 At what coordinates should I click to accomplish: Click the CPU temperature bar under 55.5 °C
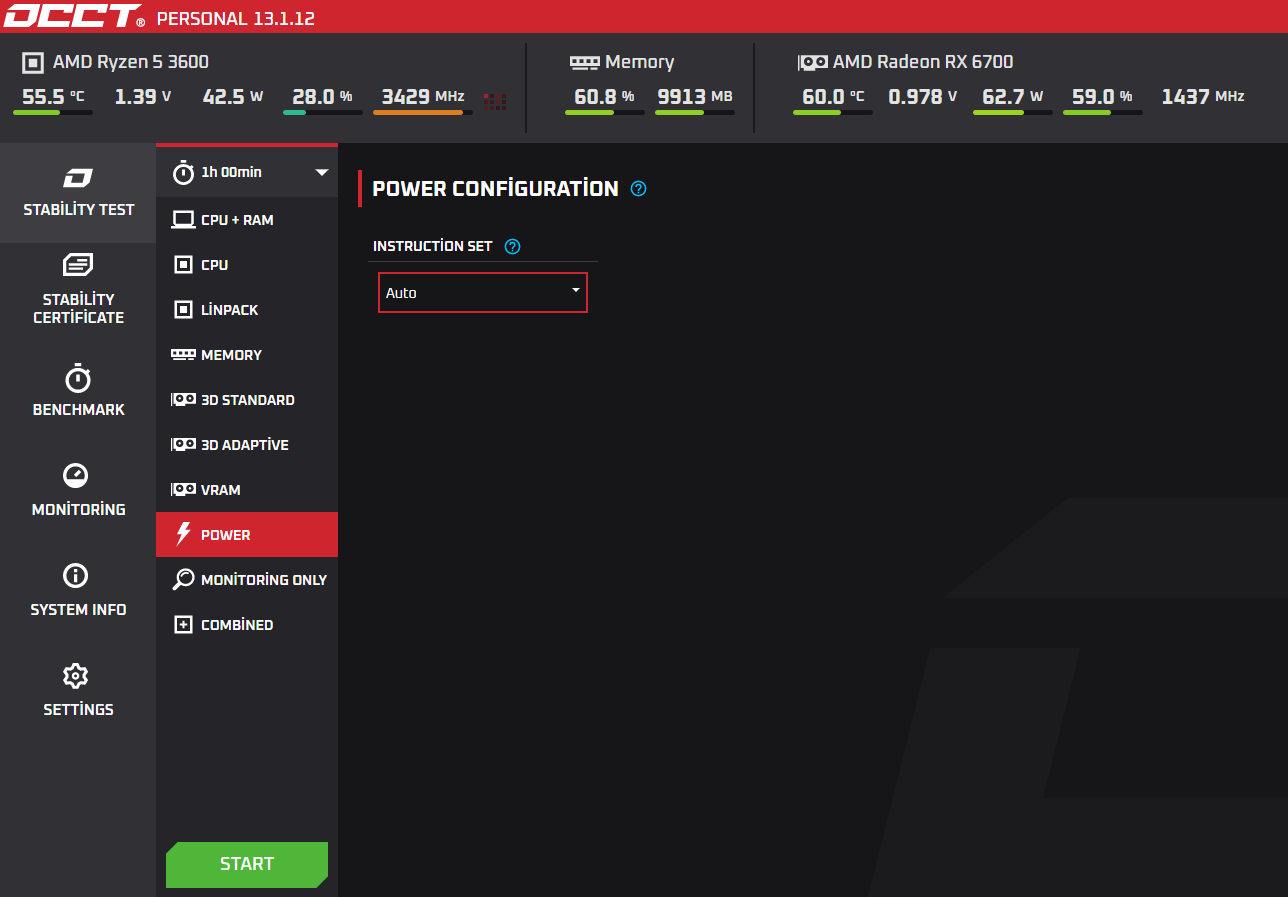[53, 113]
